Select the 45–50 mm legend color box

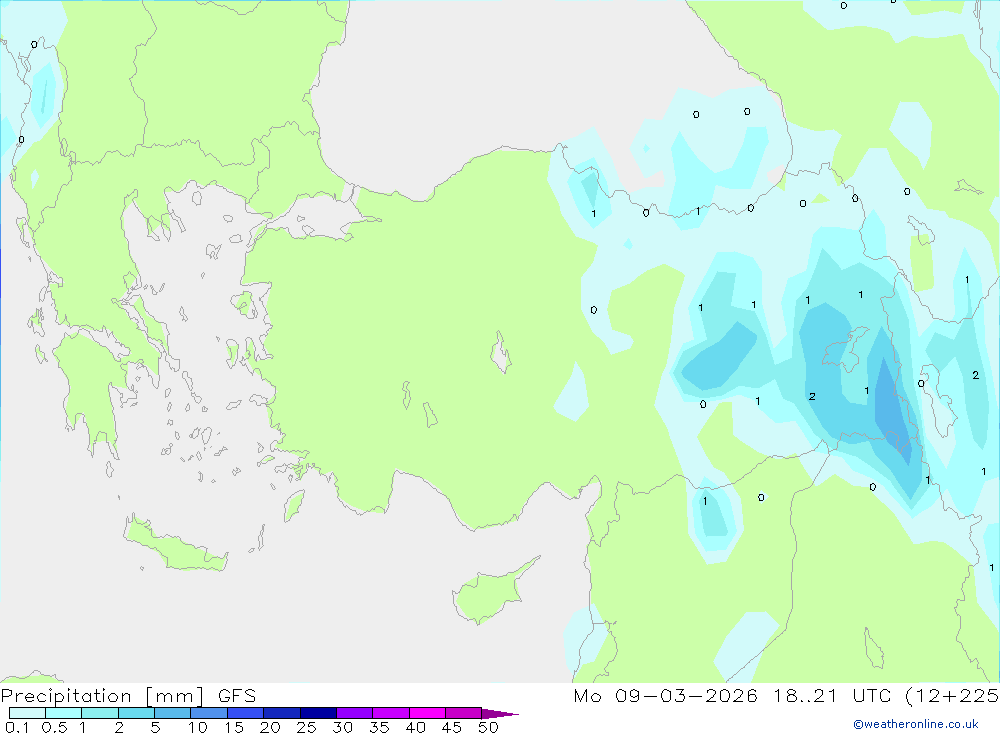coord(464,713)
